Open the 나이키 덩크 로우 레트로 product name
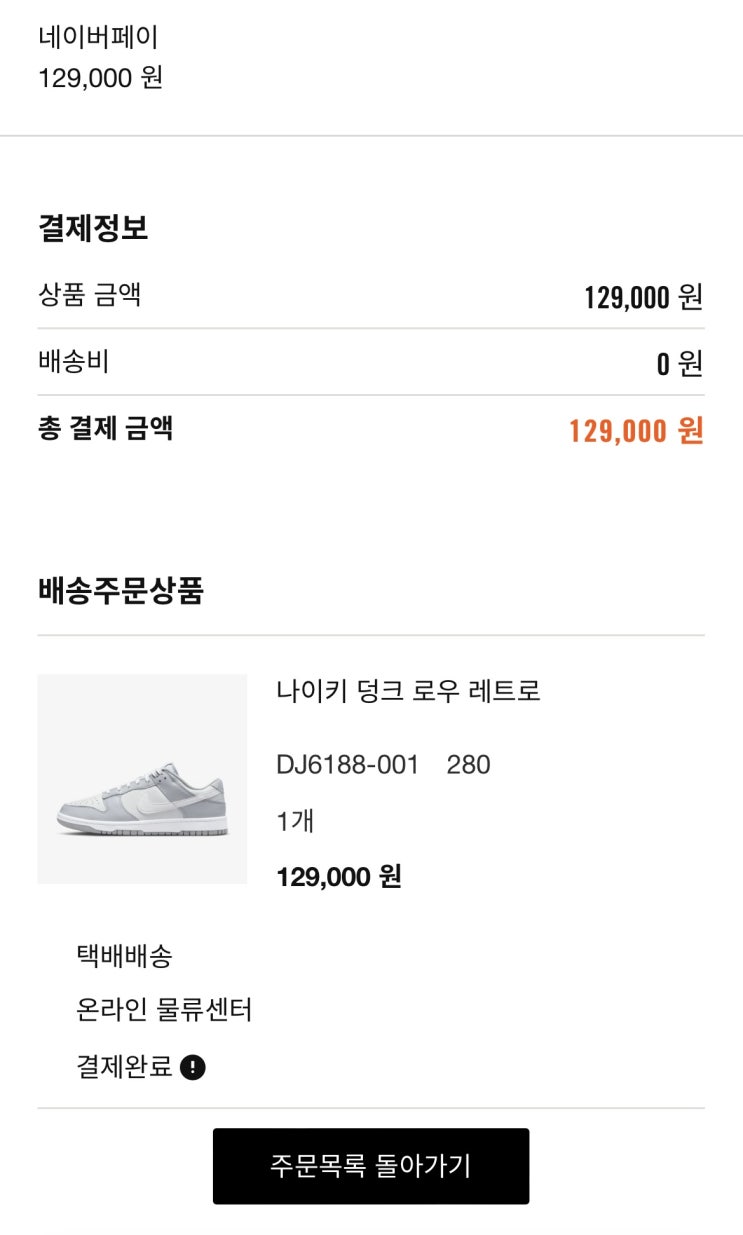The image size is (743, 1235). tap(408, 691)
